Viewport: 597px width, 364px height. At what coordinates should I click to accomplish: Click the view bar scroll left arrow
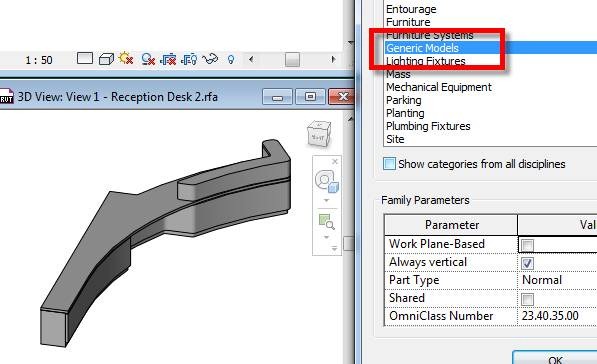[251, 59]
